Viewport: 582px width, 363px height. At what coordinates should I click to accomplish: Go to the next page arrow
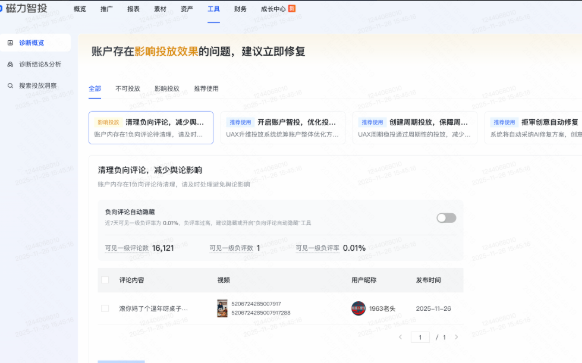456,337
